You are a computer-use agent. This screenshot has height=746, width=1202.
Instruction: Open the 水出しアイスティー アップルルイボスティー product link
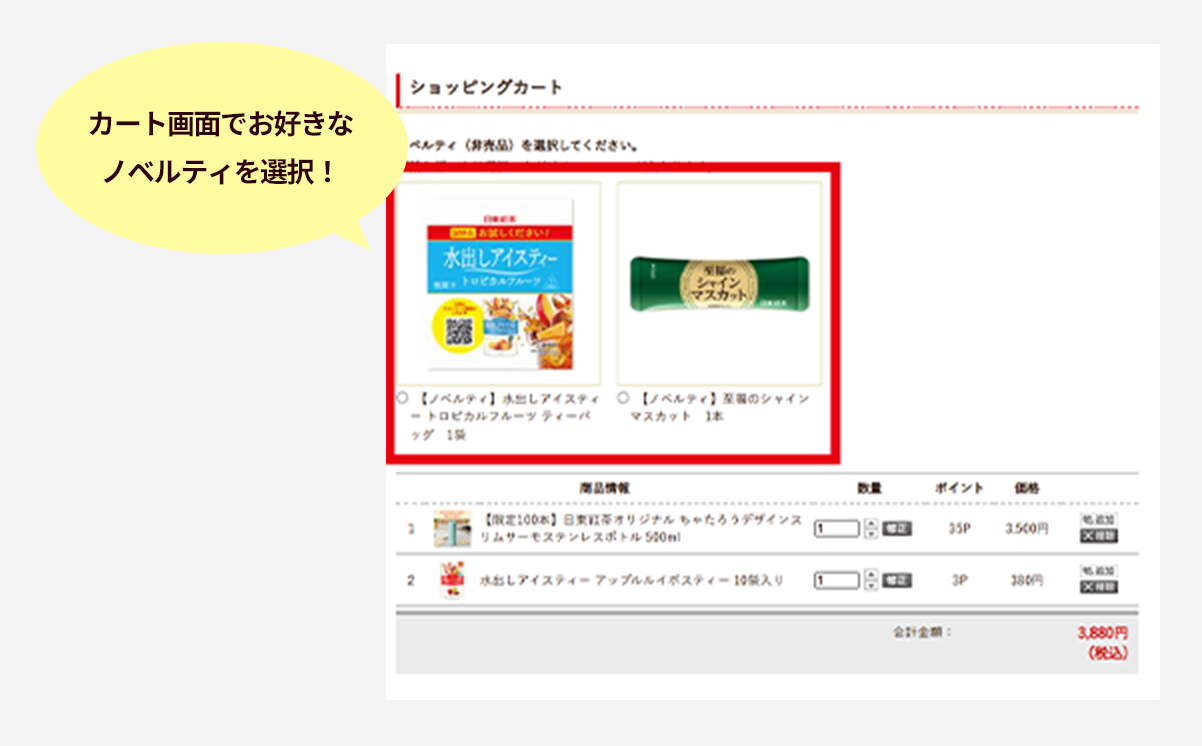(631, 580)
